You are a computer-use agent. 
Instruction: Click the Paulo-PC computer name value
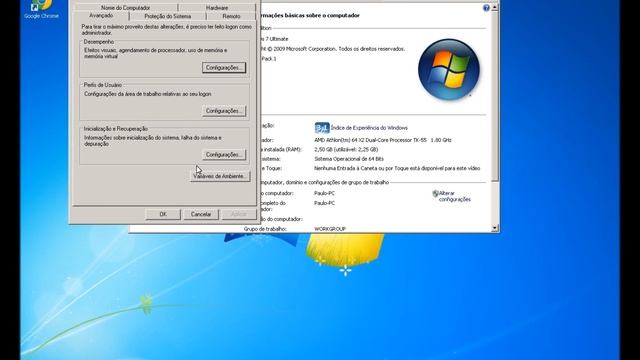click(x=324, y=193)
